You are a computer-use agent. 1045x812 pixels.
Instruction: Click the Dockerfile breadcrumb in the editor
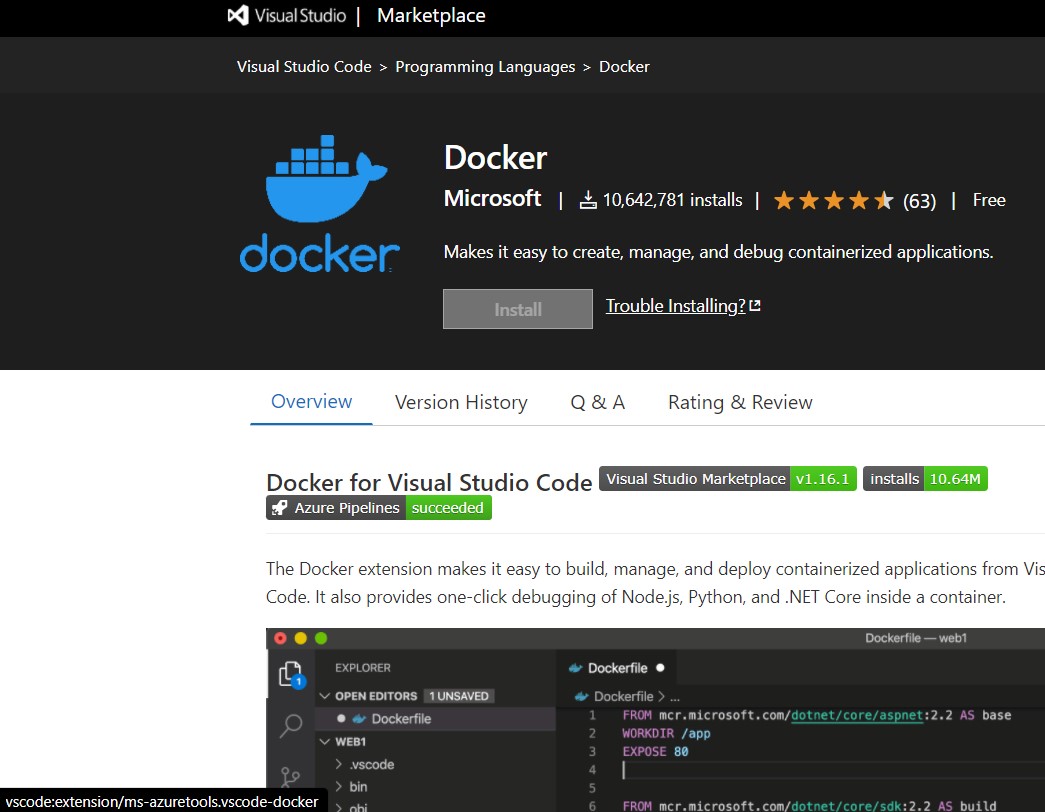click(x=623, y=696)
